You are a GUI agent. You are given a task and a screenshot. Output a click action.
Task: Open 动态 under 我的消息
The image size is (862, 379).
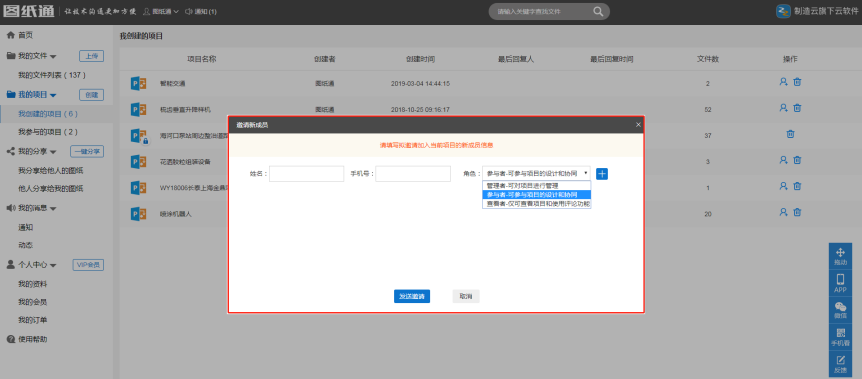tap(25, 245)
